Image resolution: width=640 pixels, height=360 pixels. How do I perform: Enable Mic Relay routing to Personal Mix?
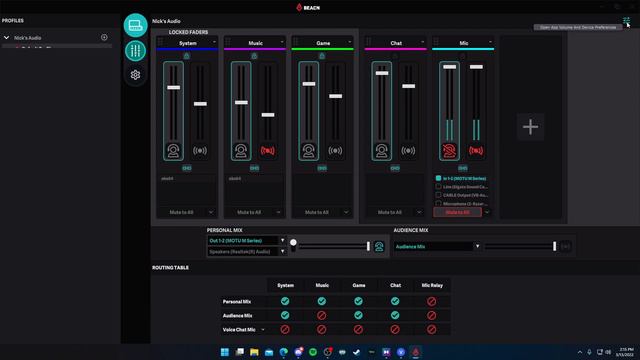click(431, 301)
